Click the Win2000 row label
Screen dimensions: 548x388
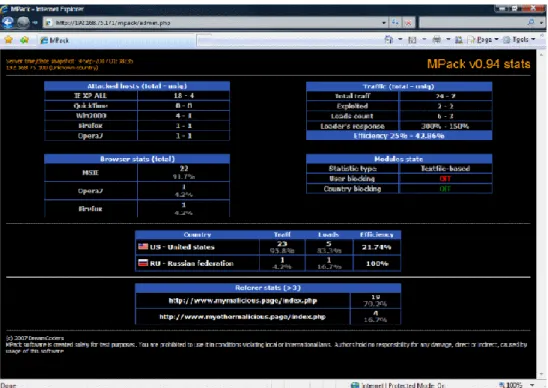91,116
